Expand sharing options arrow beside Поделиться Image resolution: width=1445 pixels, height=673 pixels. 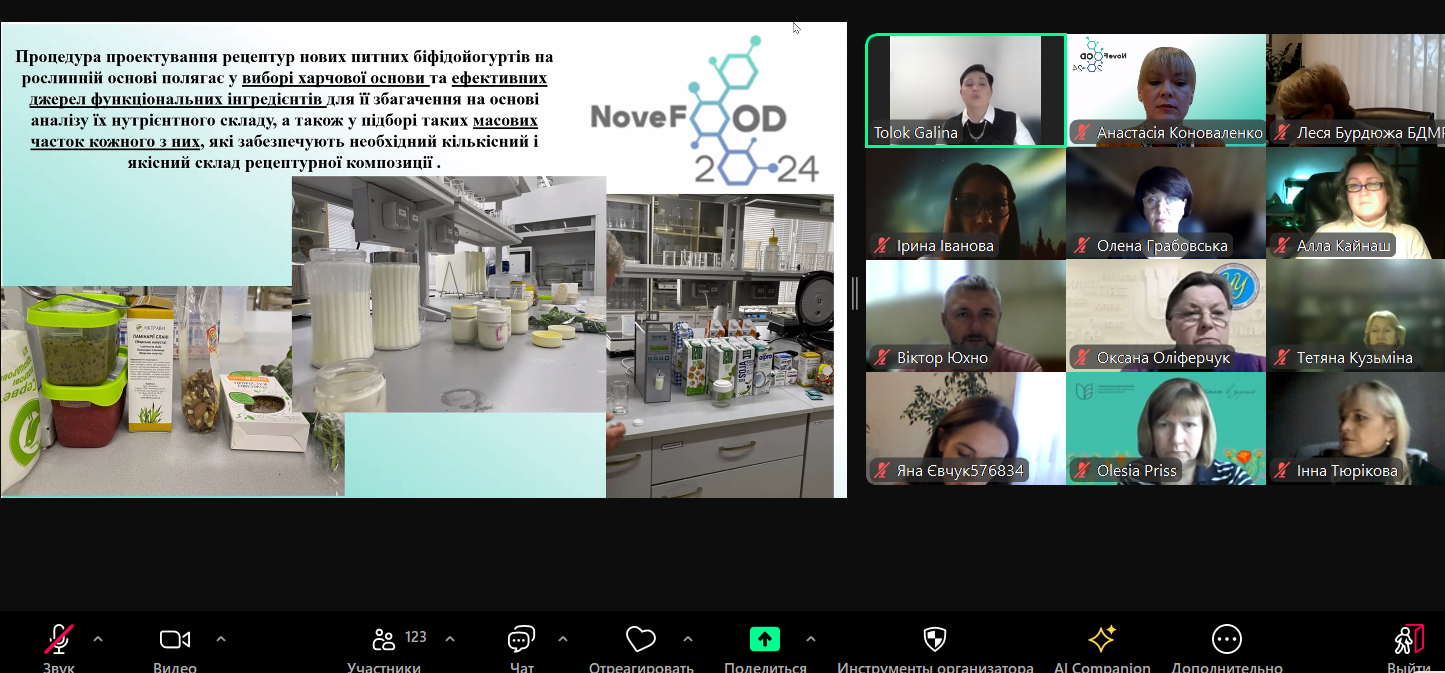coord(811,639)
